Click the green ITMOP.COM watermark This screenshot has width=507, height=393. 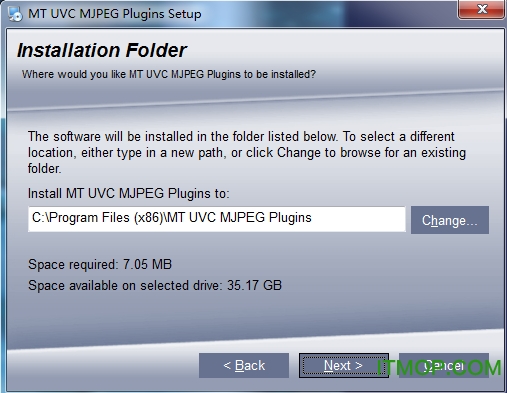point(439,367)
